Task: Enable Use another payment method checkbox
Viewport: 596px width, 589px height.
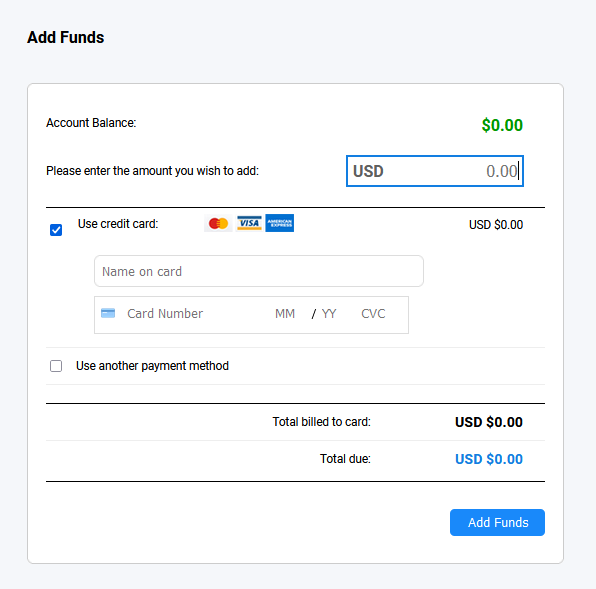Action: (x=56, y=366)
